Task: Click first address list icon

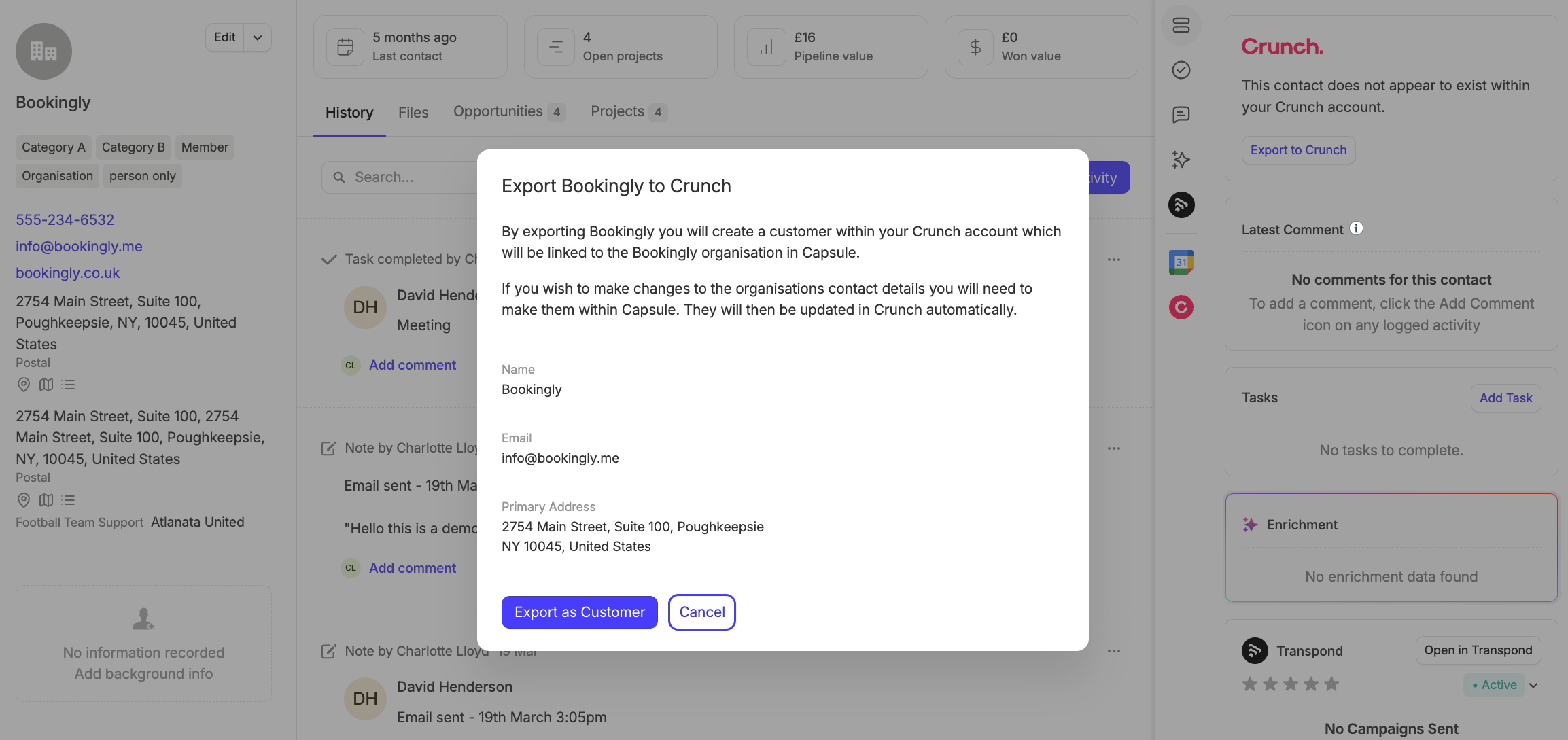Action: tap(68, 385)
